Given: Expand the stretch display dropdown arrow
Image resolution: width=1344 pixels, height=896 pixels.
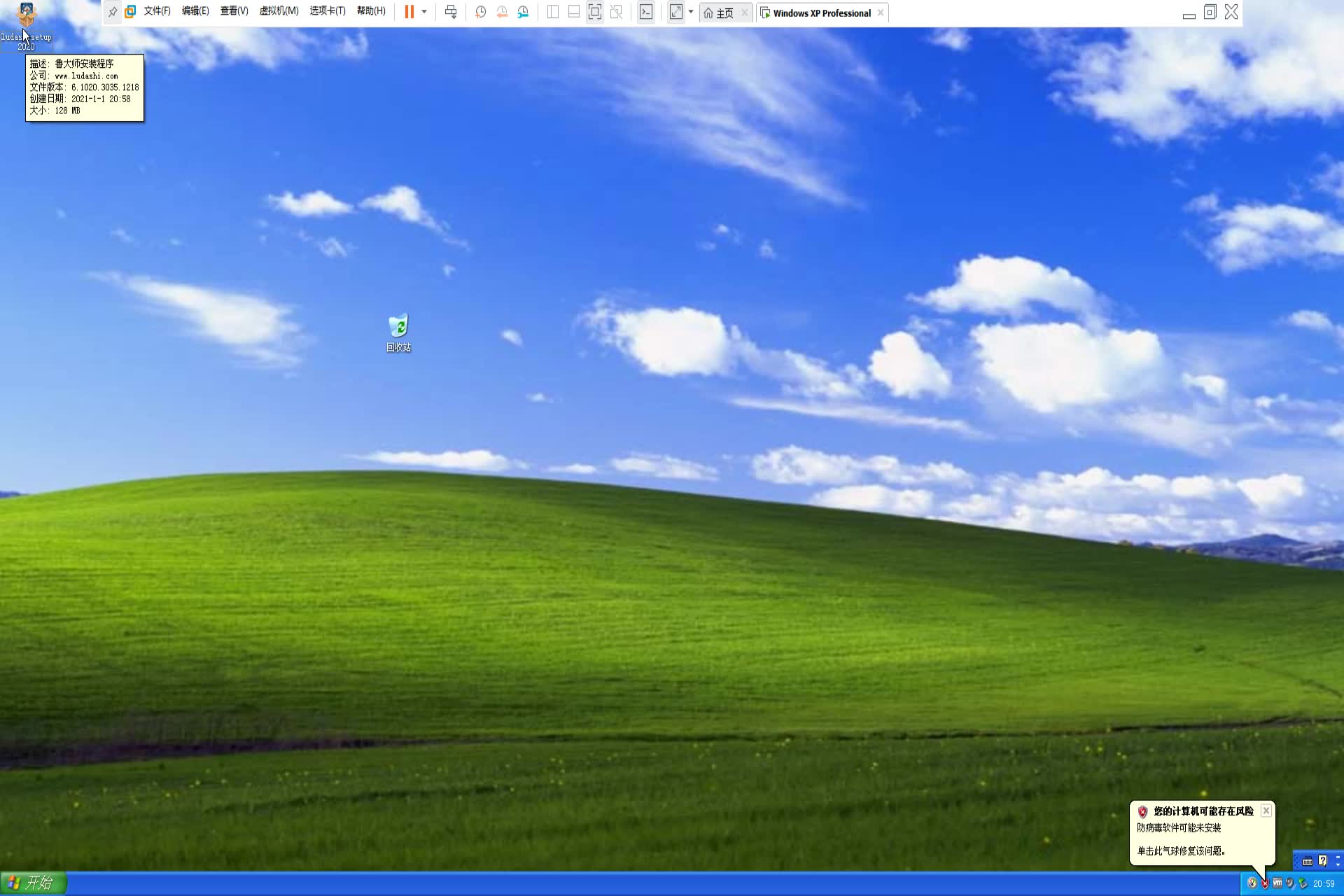Looking at the screenshot, I should [691, 12].
